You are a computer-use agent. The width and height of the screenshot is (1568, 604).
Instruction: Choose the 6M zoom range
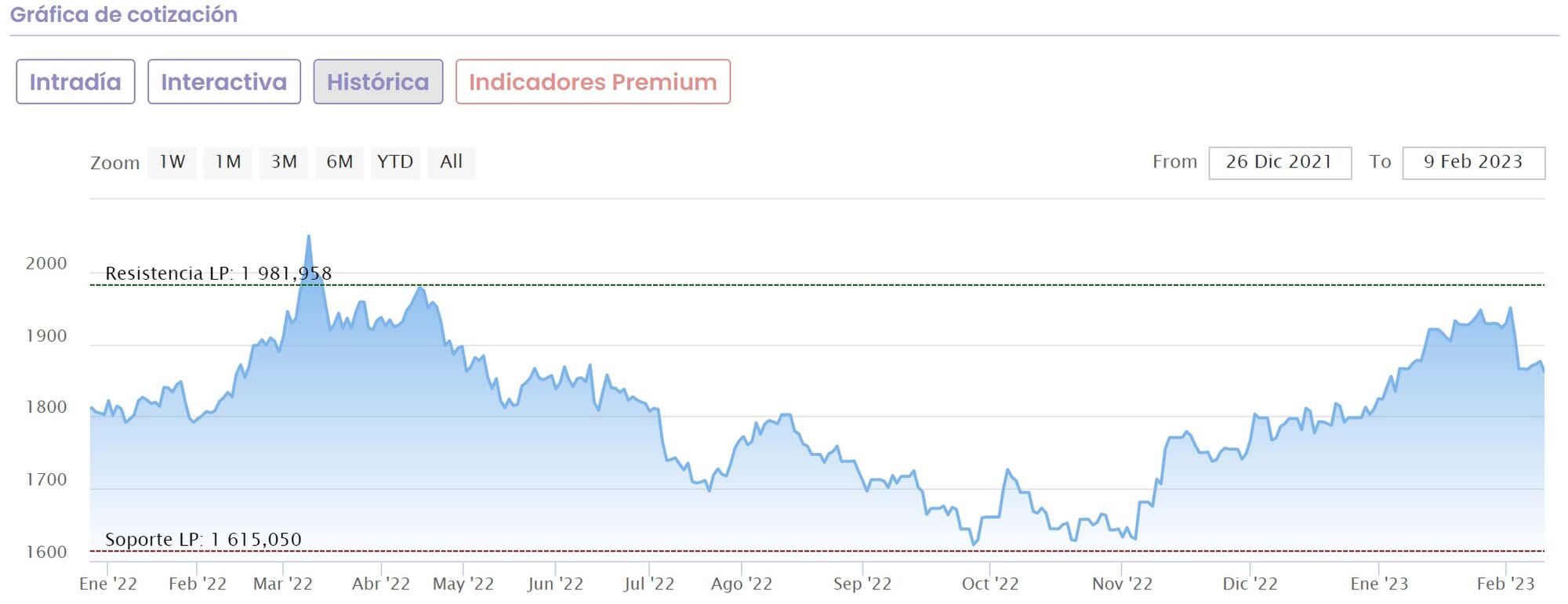point(339,162)
